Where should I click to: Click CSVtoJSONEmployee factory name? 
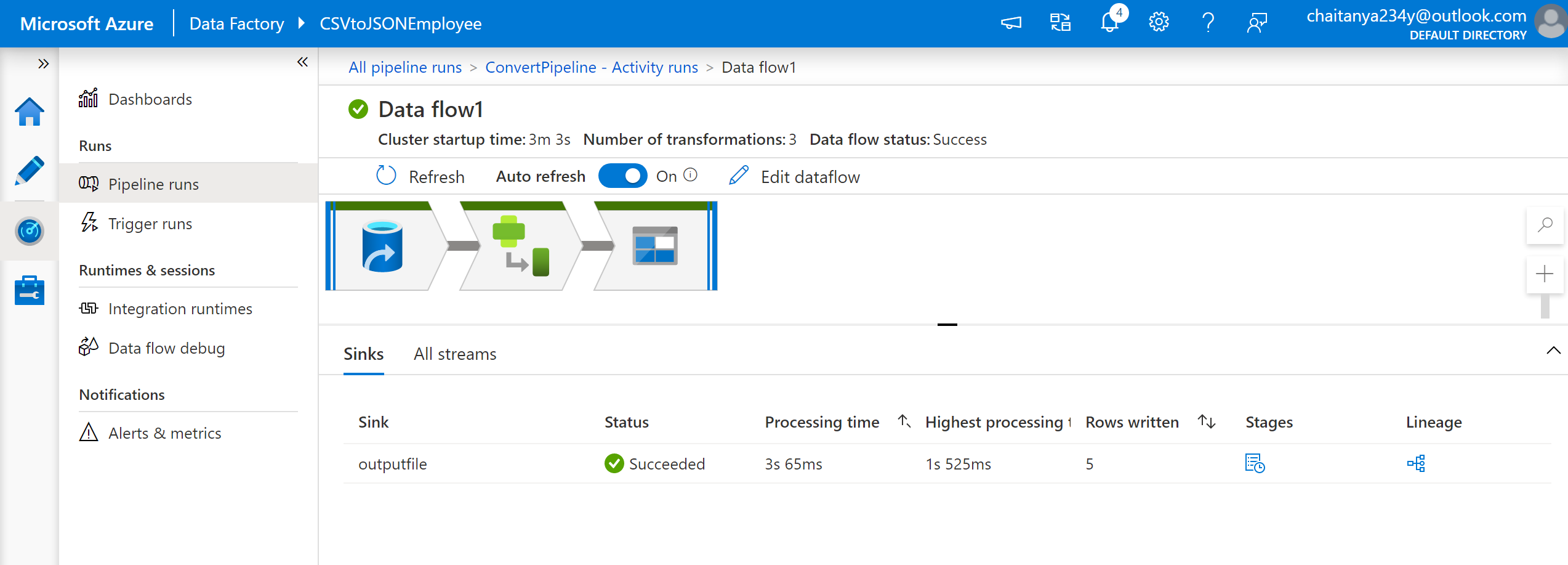(x=400, y=23)
